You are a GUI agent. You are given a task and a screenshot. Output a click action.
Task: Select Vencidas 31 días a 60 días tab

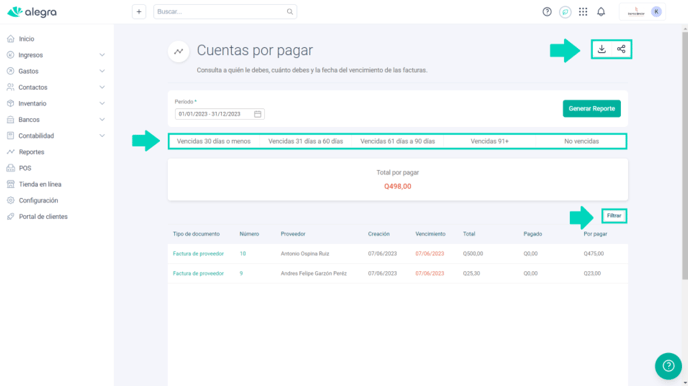click(305, 141)
